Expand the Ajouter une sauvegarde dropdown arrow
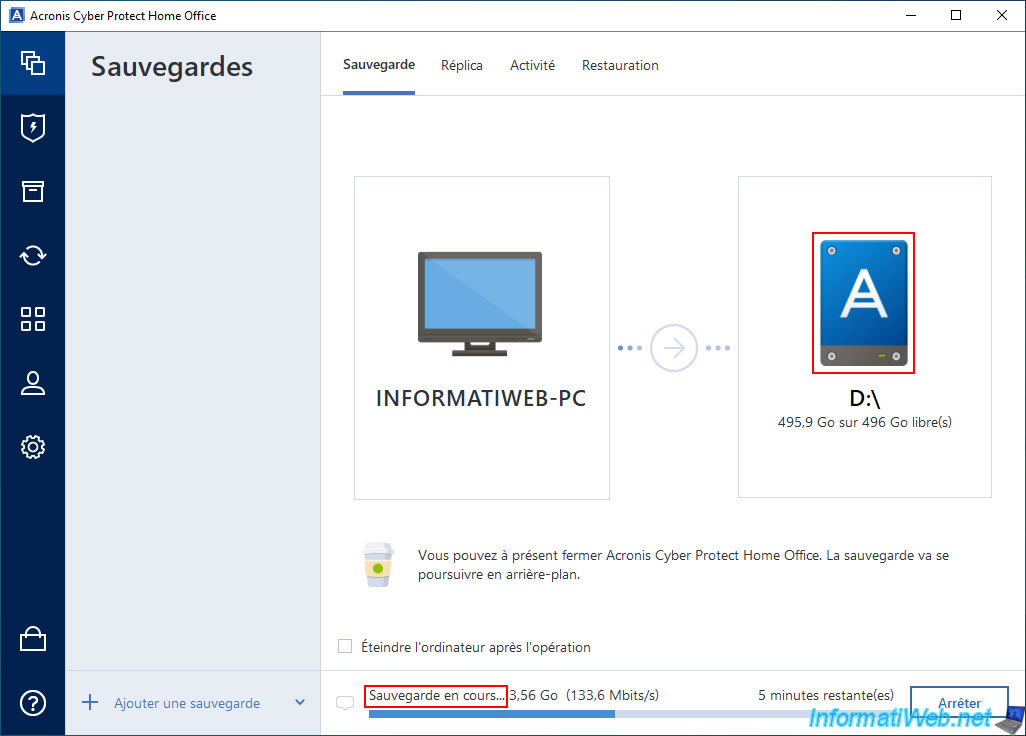This screenshot has height=736, width=1026. [300, 703]
